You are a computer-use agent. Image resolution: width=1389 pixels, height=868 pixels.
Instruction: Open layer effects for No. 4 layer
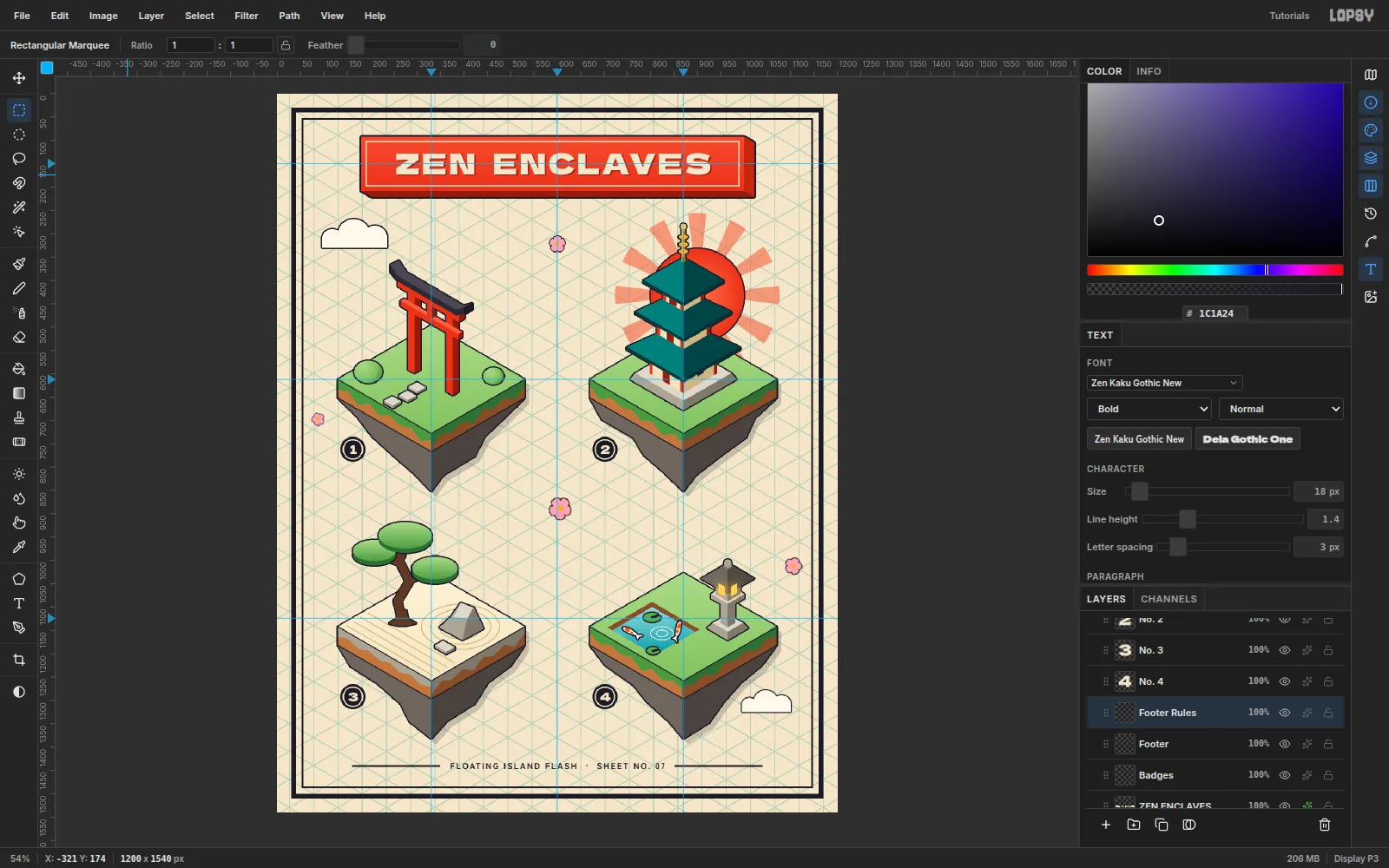[1307, 681]
